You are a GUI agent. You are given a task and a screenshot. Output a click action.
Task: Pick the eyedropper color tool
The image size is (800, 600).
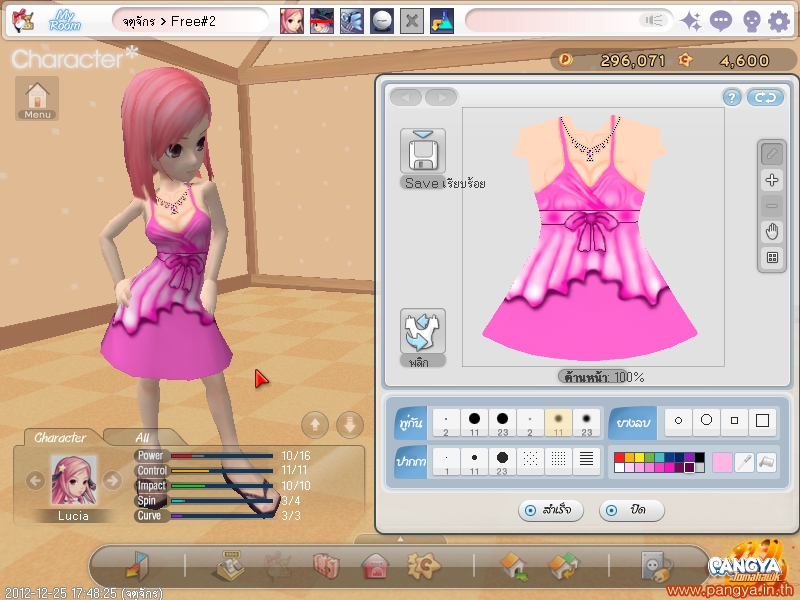pos(744,462)
